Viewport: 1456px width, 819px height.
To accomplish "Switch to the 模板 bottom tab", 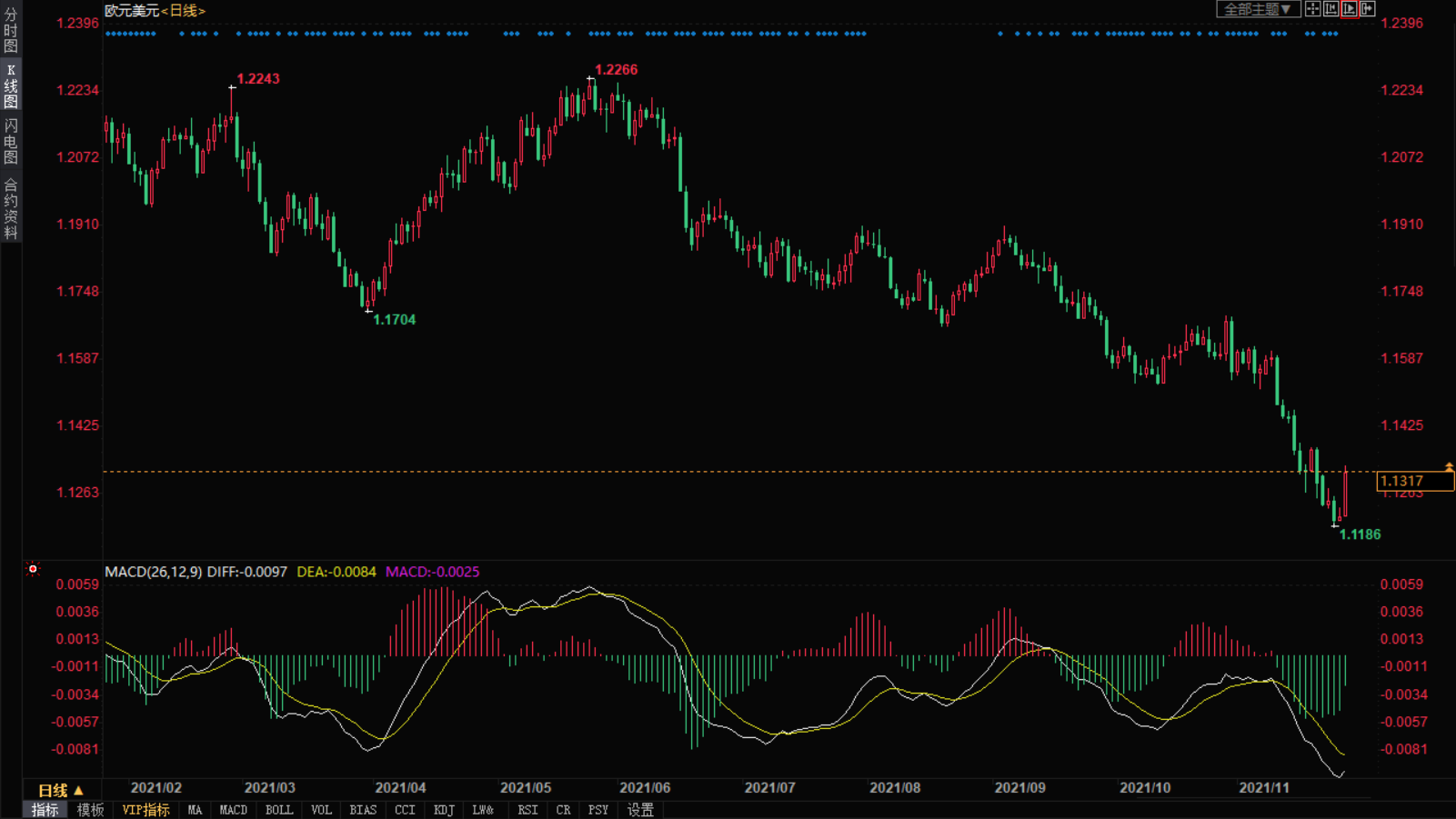I will [90, 810].
